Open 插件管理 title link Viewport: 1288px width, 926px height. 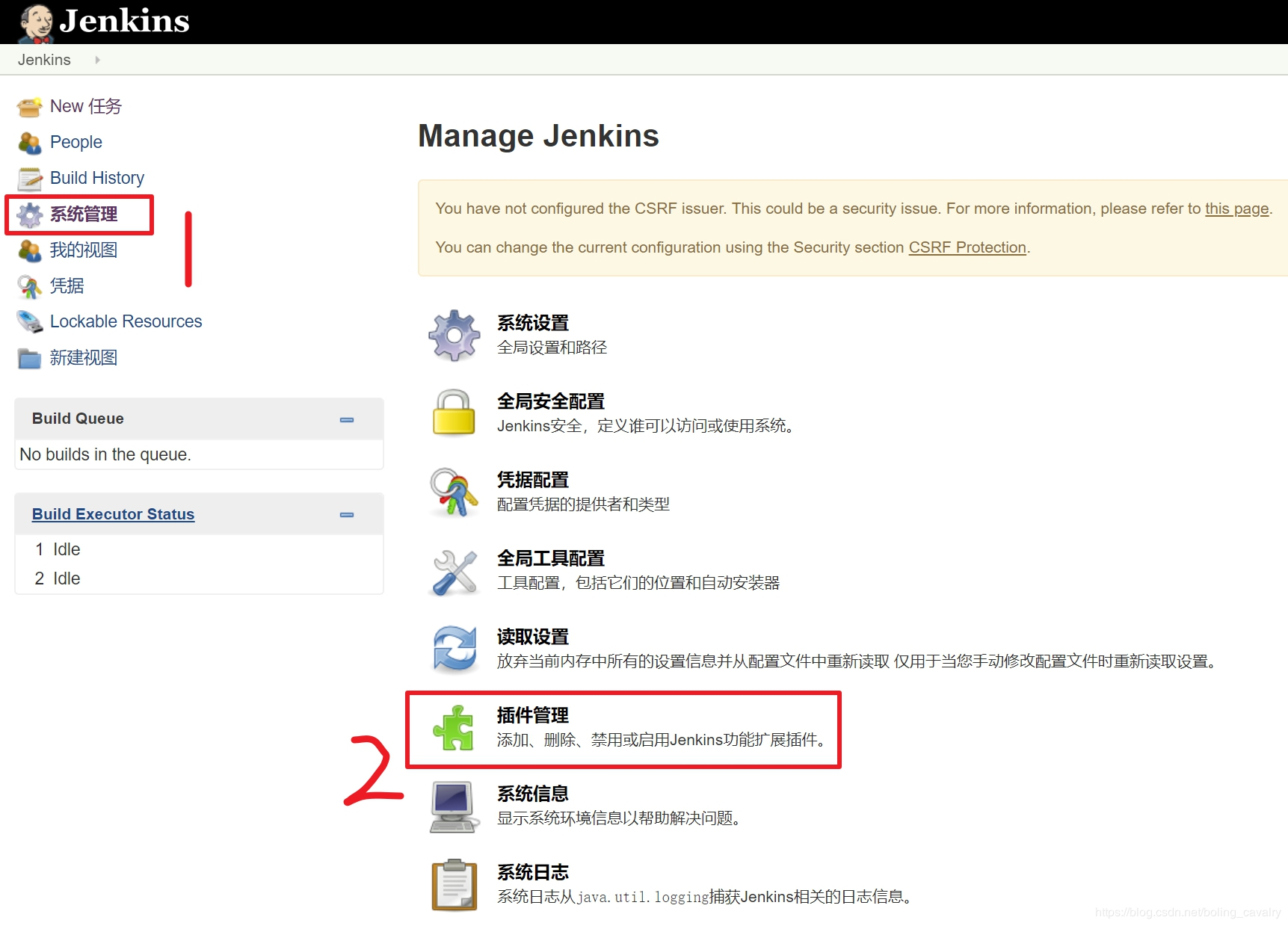[533, 715]
